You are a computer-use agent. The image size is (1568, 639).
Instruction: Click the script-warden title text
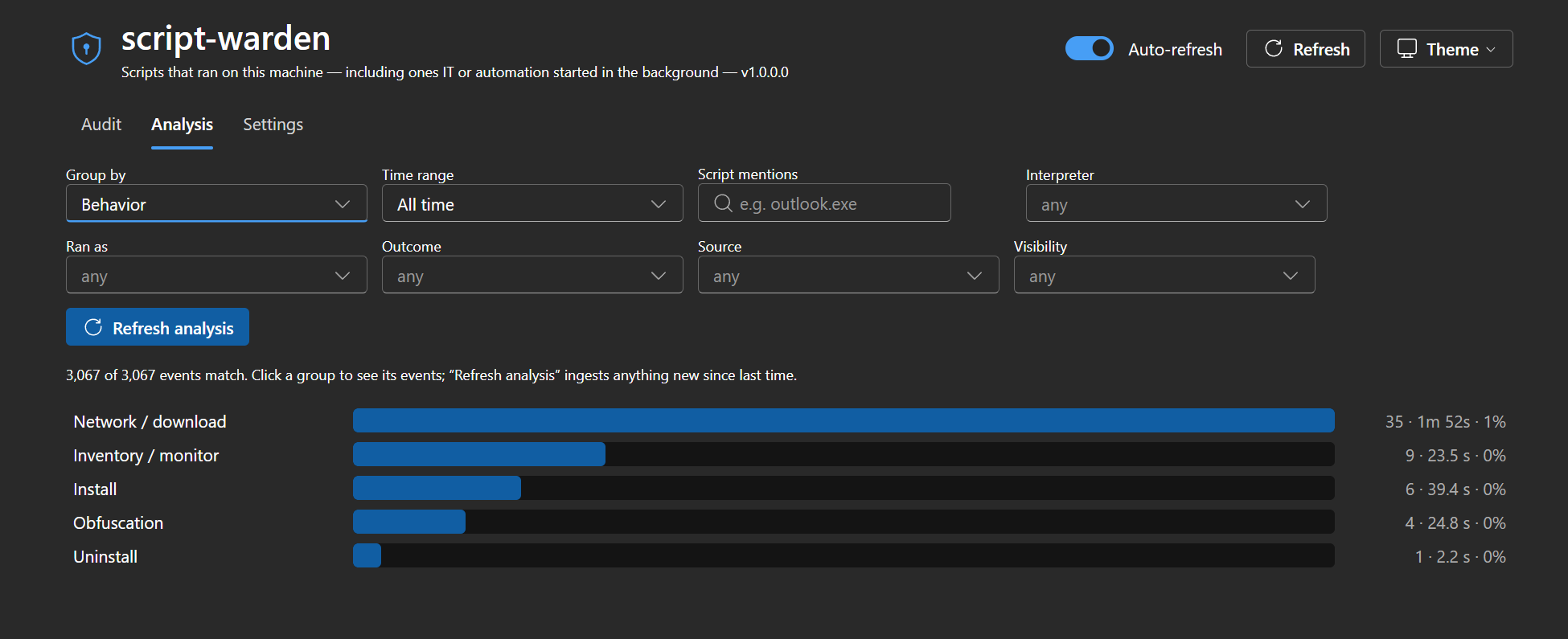pos(226,39)
